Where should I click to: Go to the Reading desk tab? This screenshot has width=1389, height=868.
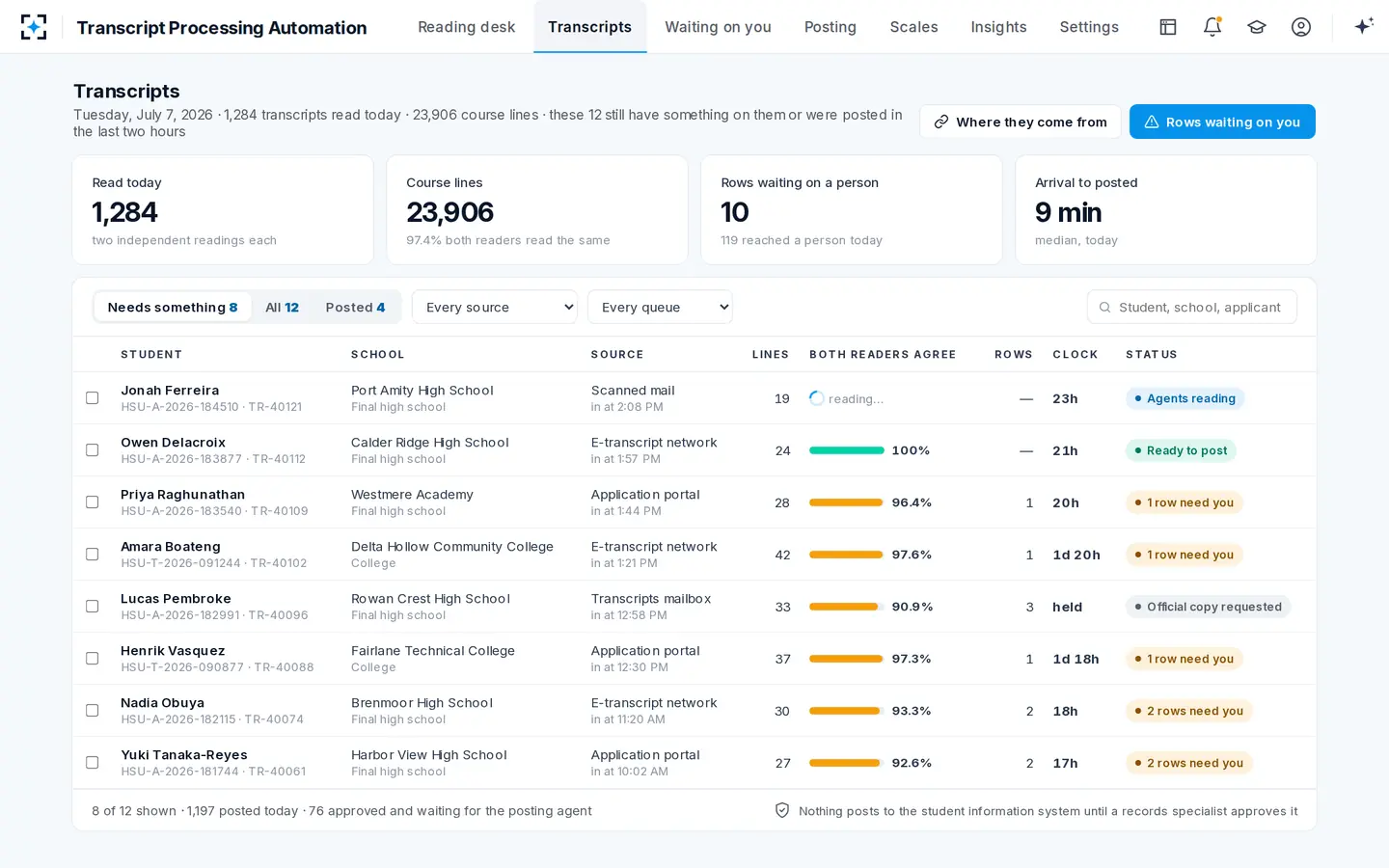coord(467,27)
